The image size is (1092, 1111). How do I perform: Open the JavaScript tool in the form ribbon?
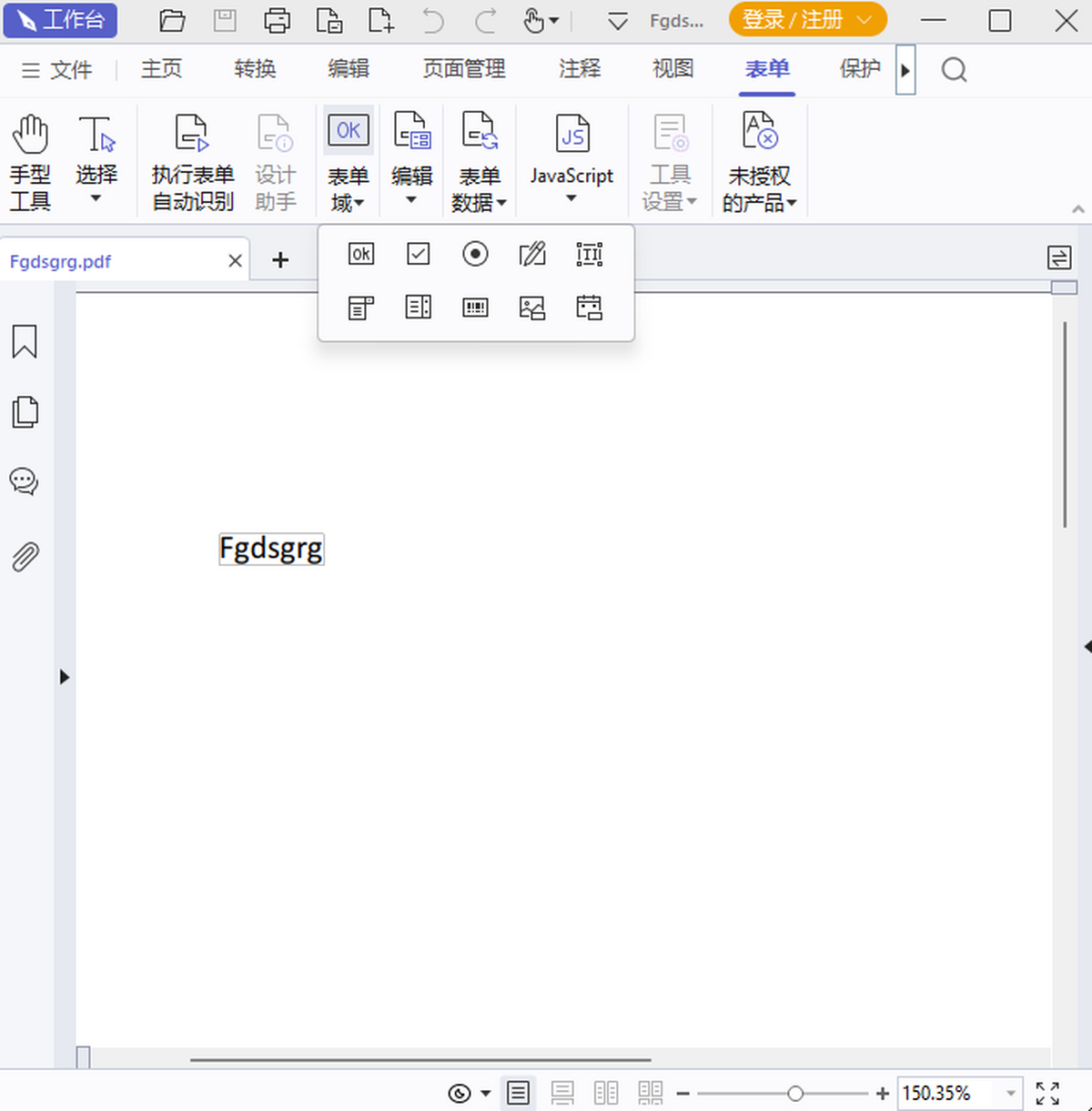571,159
